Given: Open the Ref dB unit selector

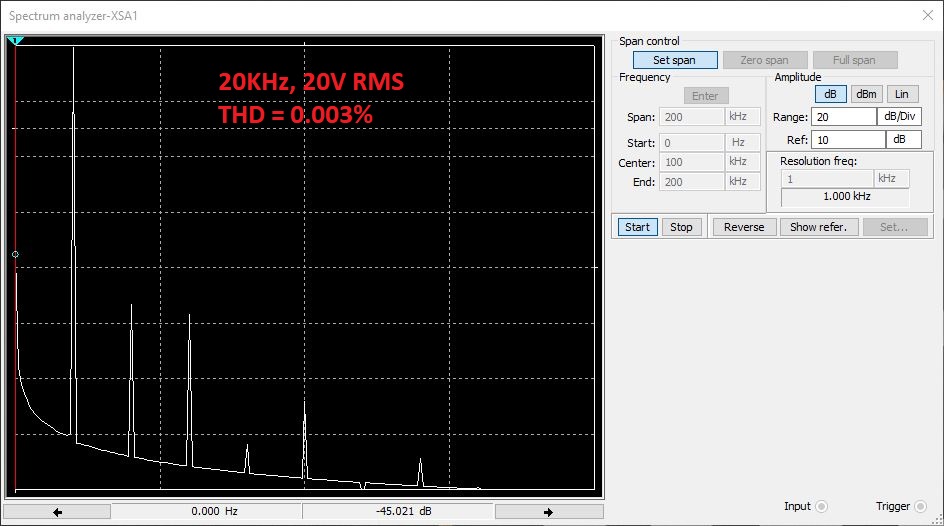Looking at the screenshot, I should [904, 140].
